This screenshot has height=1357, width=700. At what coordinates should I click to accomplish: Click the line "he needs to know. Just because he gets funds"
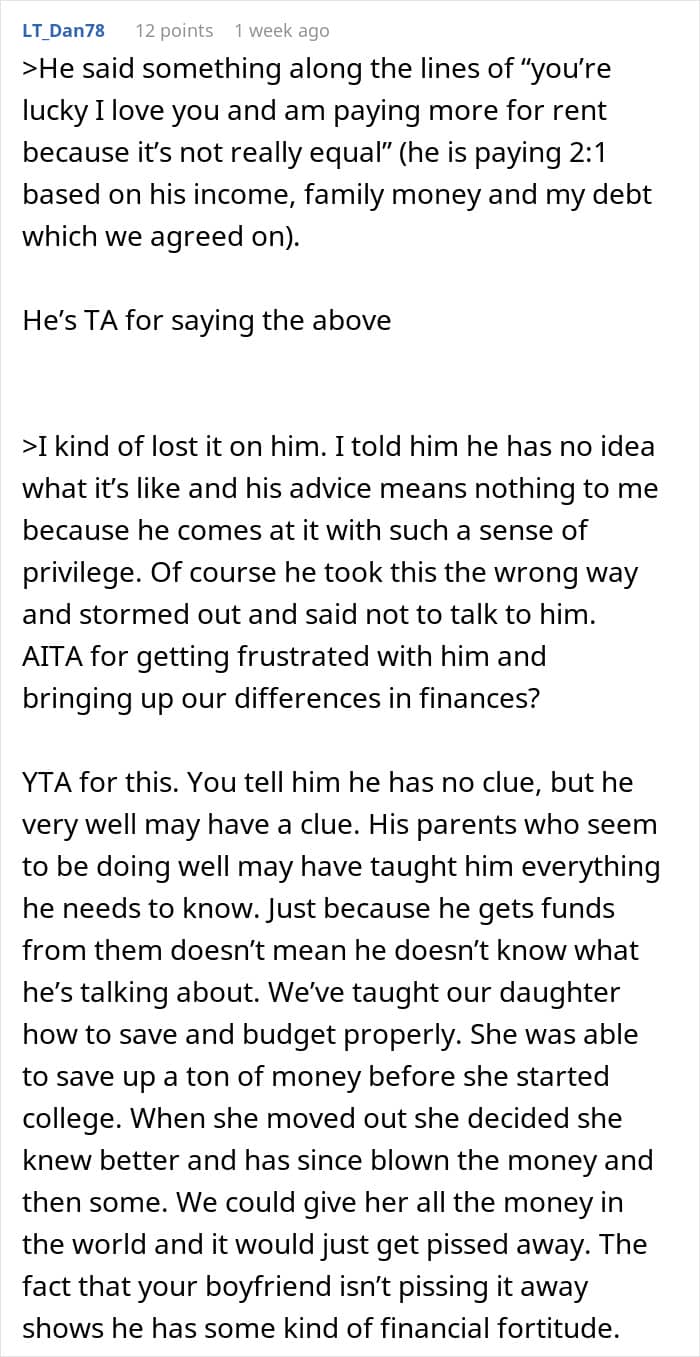coord(318,909)
